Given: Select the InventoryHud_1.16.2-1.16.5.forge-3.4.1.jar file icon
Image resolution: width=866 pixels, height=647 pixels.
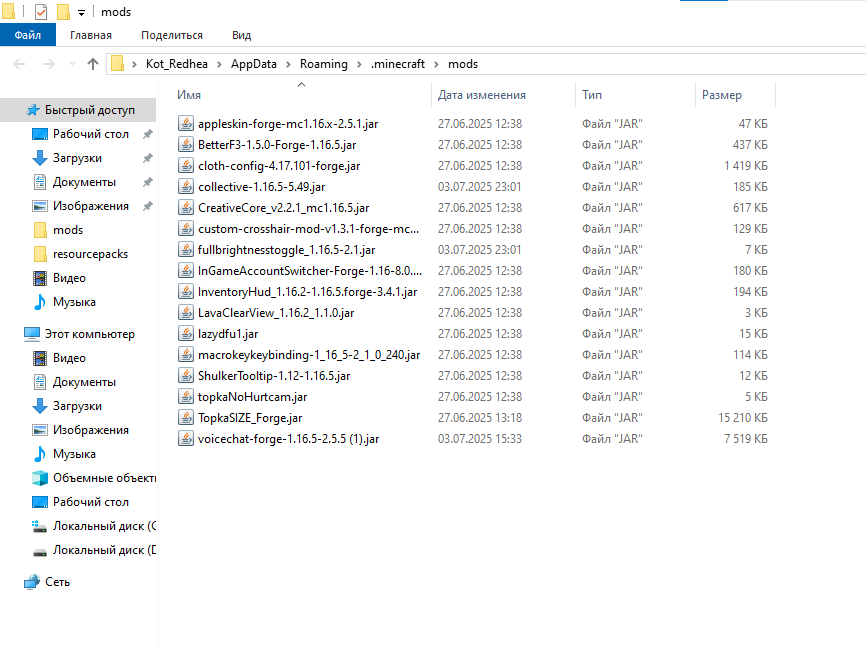Looking at the screenshot, I should pos(186,291).
